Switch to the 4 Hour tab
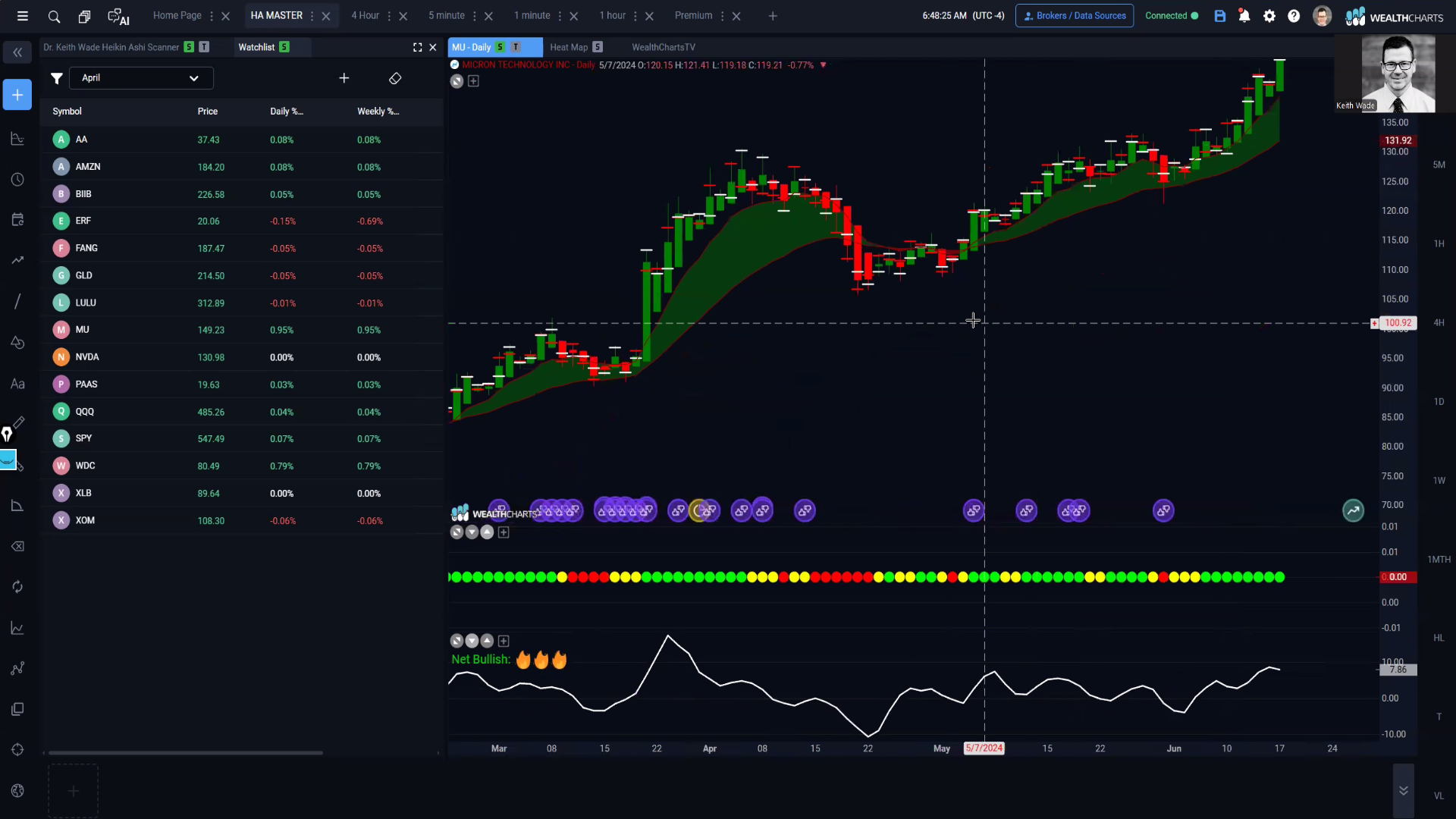1456x819 pixels. (365, 15)
